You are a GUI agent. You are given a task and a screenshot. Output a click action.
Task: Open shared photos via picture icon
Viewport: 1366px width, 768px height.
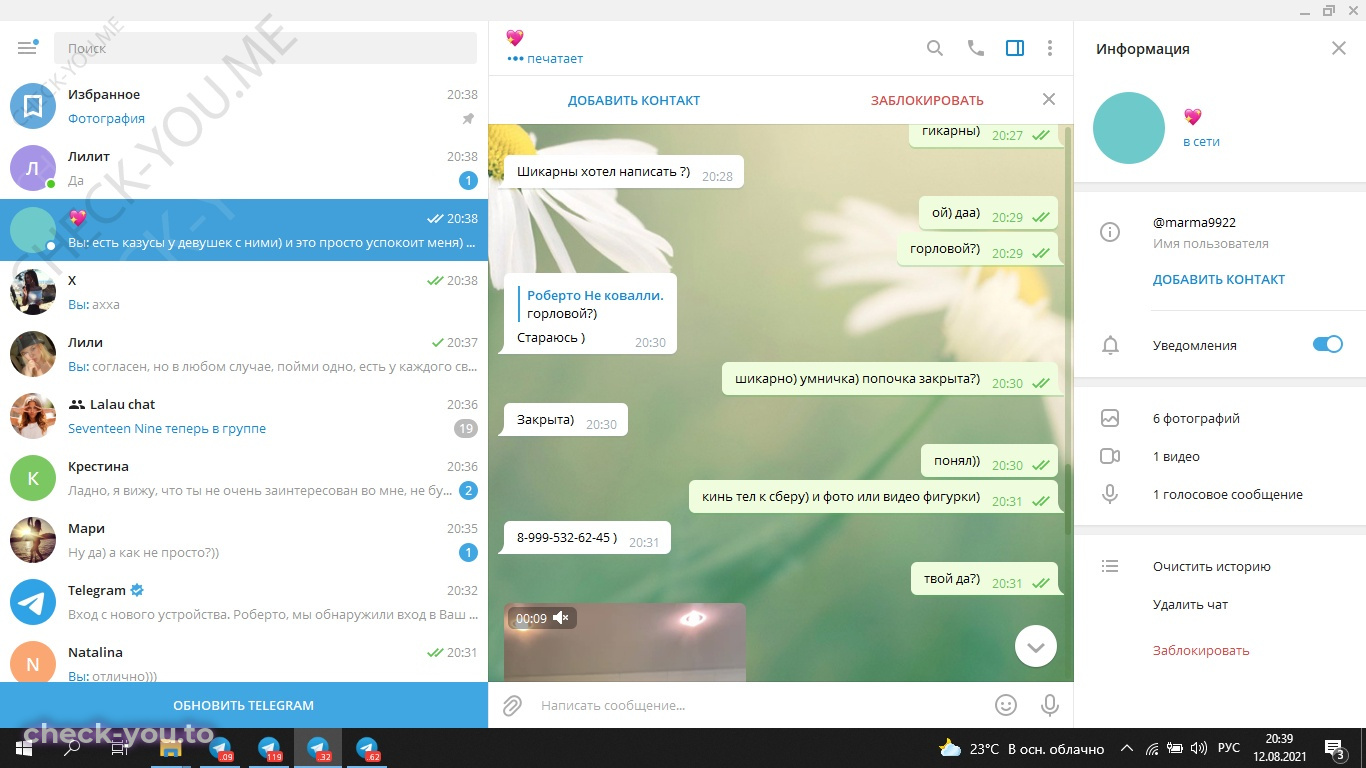[x=1110, y=418]
